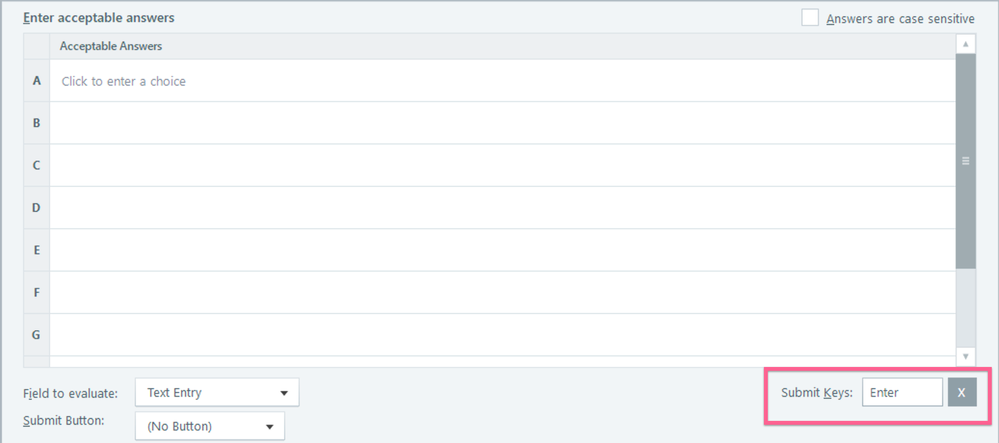This screenshot has height=443, width=999.
Task: Click the row header letter G
Action: click(37, 334)
